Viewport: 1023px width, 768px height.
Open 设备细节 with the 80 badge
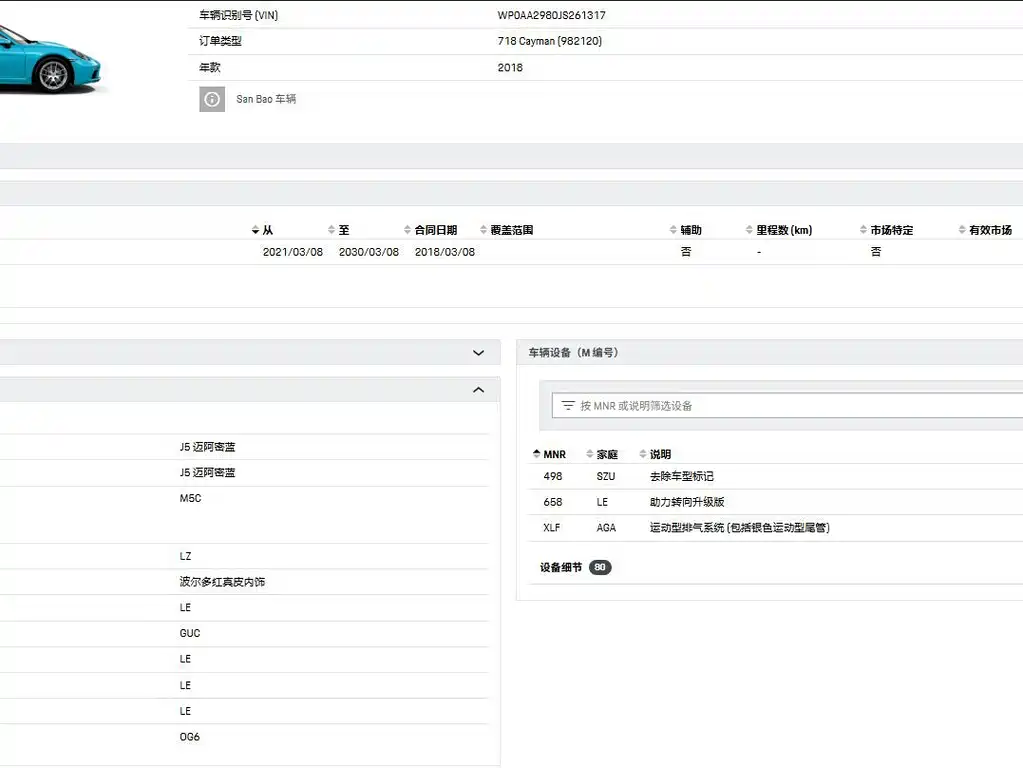(x=575, y=568)
